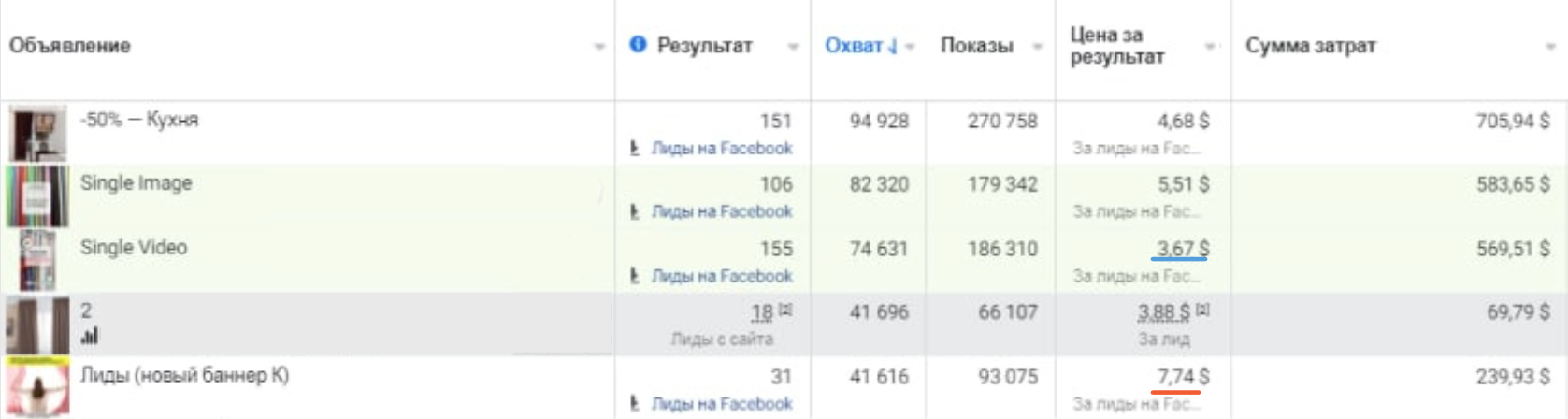Click the chart icon under ad 2
This screenshot has width=1568, height=419.
coord(90,337)
